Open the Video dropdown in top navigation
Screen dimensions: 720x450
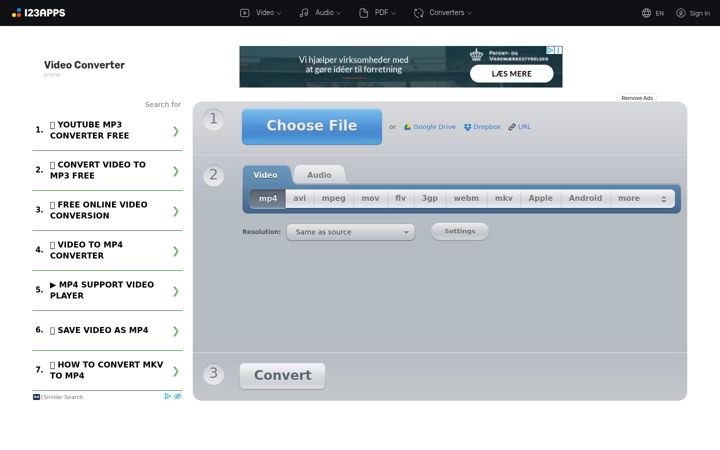[260, 13]
